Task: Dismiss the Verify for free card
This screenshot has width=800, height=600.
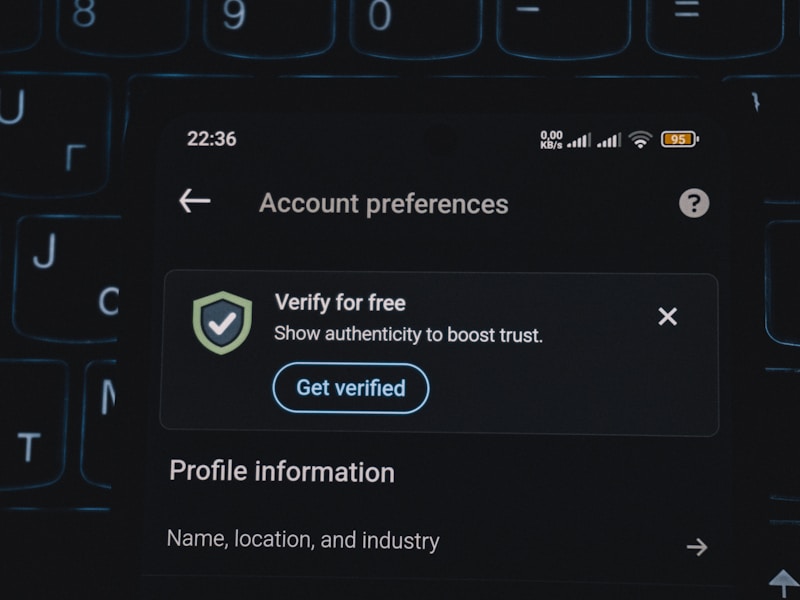Action: point(667,317)
